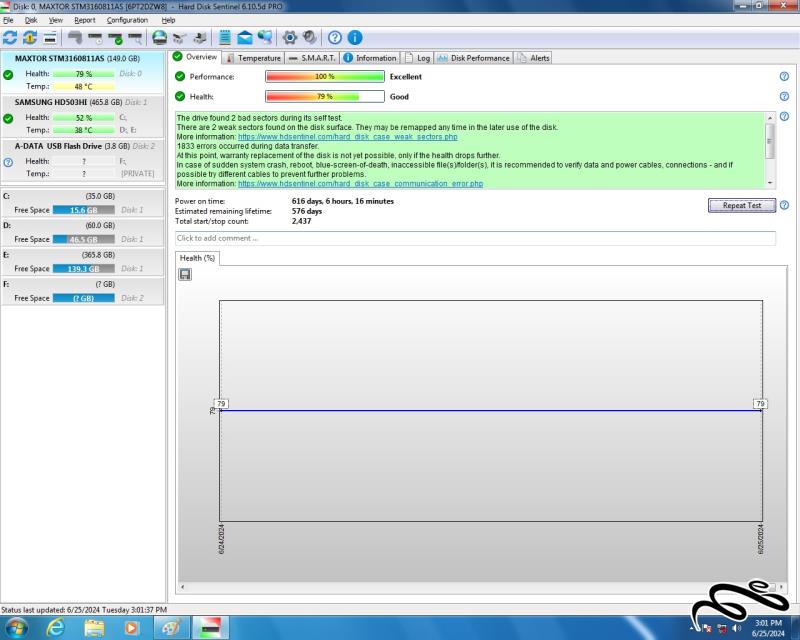Click the unknown status icon for A-DATA drive
Image resolution: width=800 pixels, height=640 pixels.
tap(8, 163)
